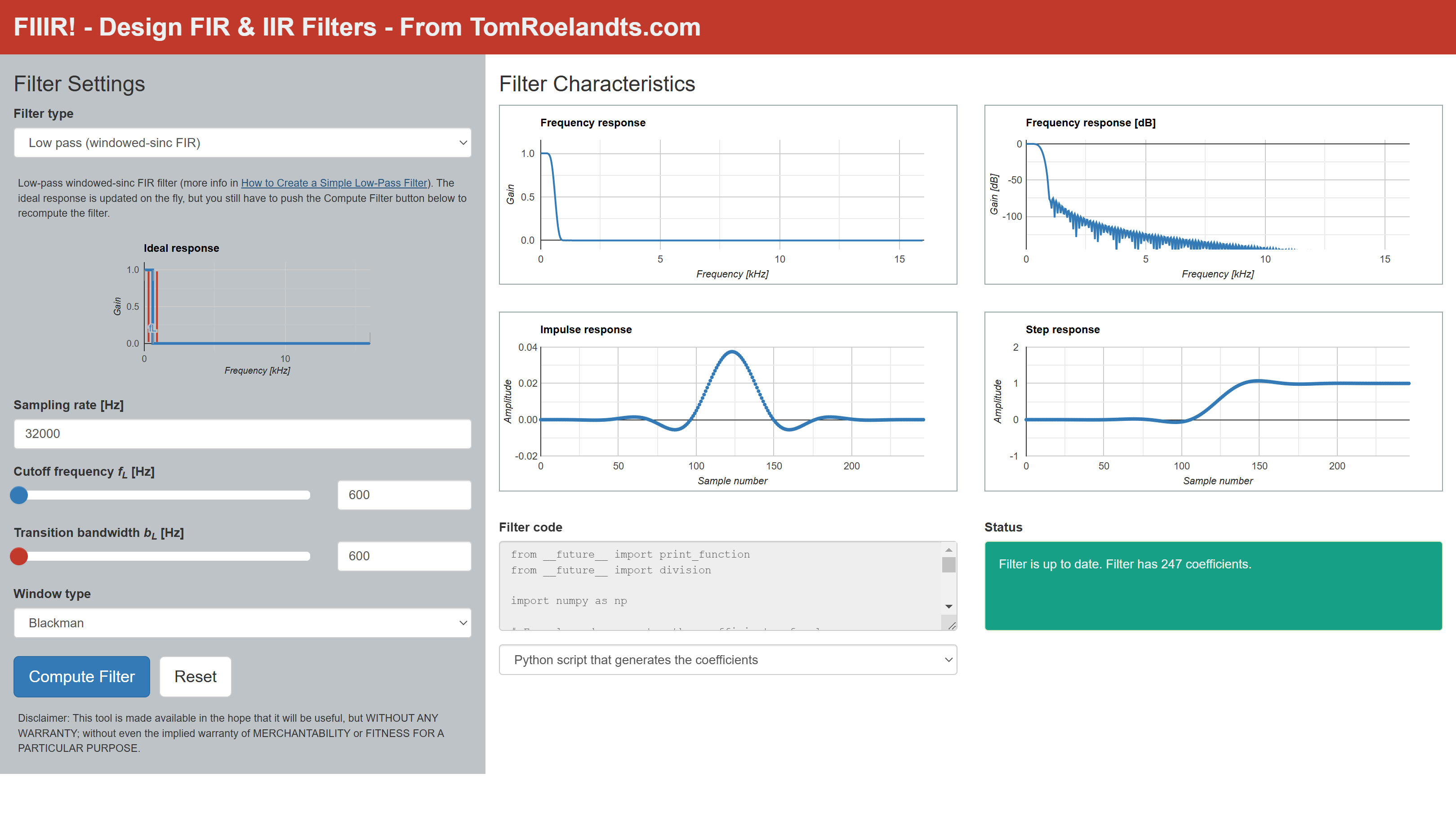Screen dimensions: 1456x813
Task: Open the How to Create a Simple Low-Pass Filter link
Action: click(334, 183)
